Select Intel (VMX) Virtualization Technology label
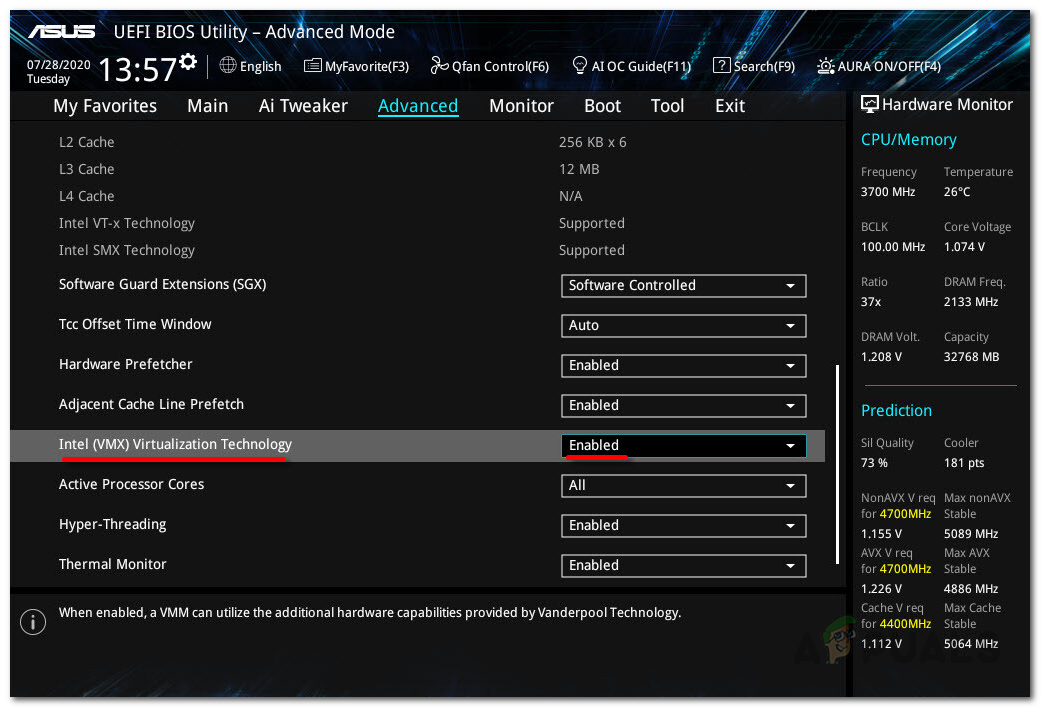 click(x=175, y=444)
